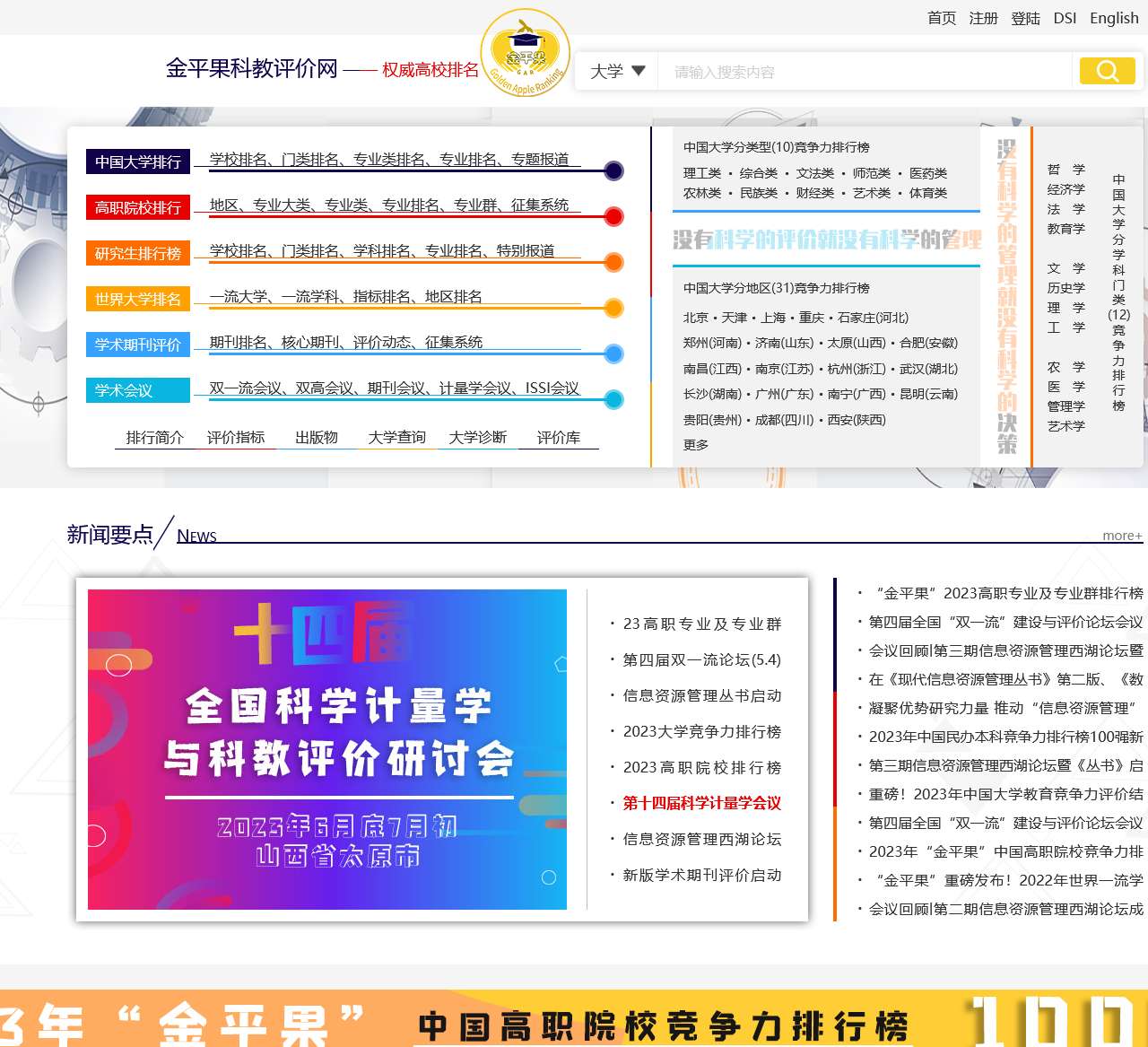Focus the 请输入搜索内容 search field
The width and height of the screenshot is (1148, 1047).
tap(865, 72)
